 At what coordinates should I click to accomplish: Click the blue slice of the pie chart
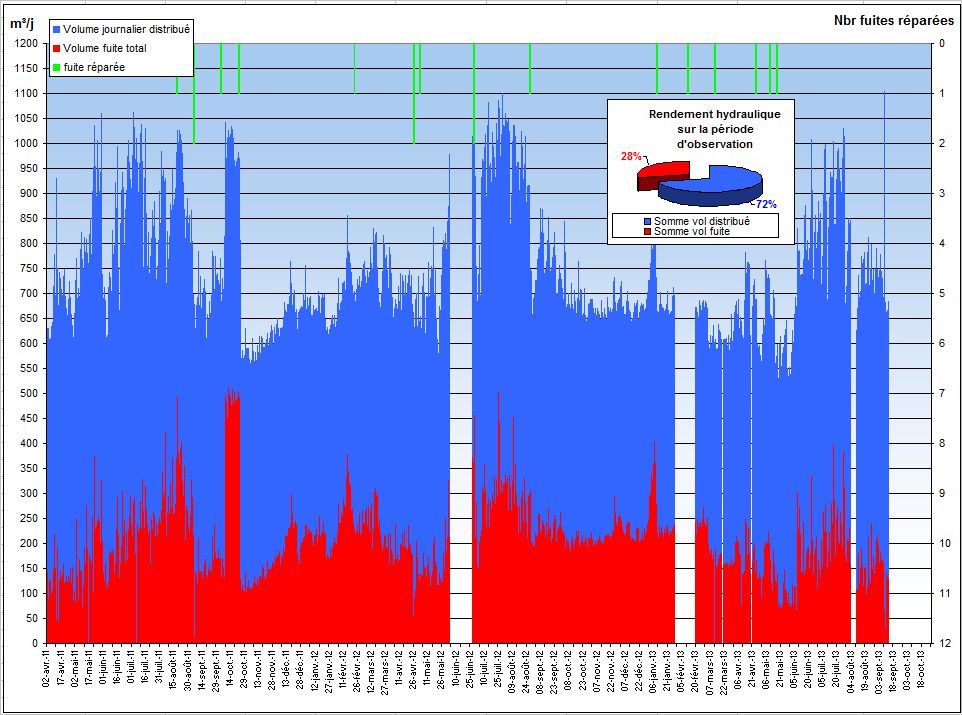(715, 185)
